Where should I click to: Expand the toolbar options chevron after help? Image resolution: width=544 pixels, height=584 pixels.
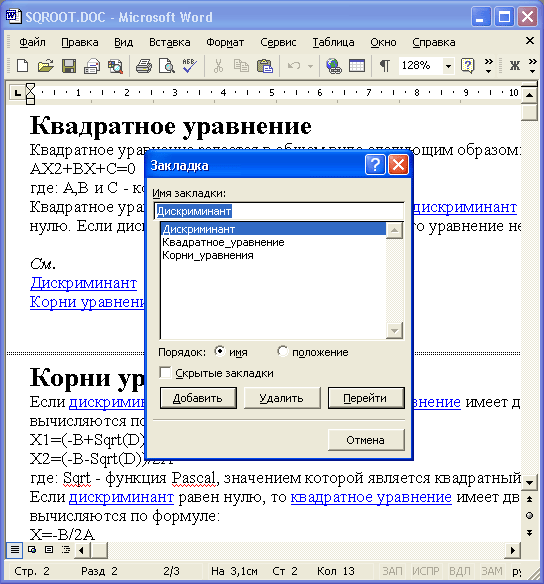click(x=489, y=66)
